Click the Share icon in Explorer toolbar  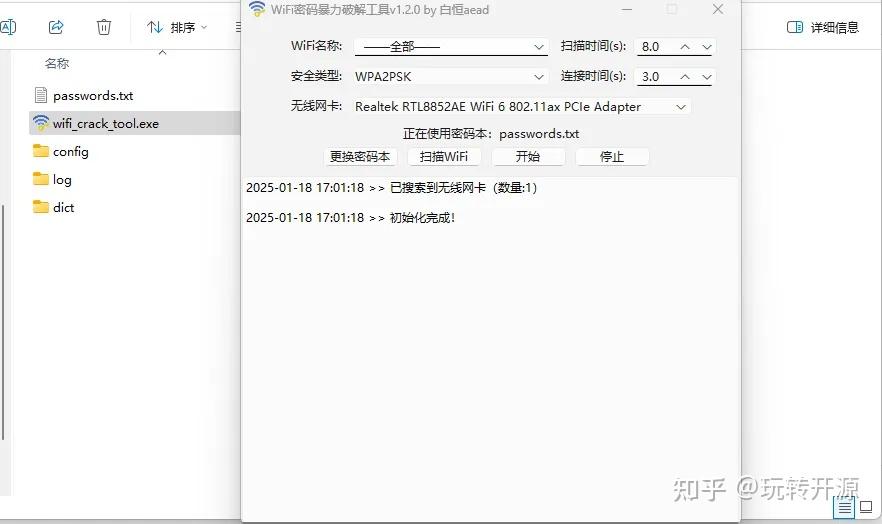point(56,26)
